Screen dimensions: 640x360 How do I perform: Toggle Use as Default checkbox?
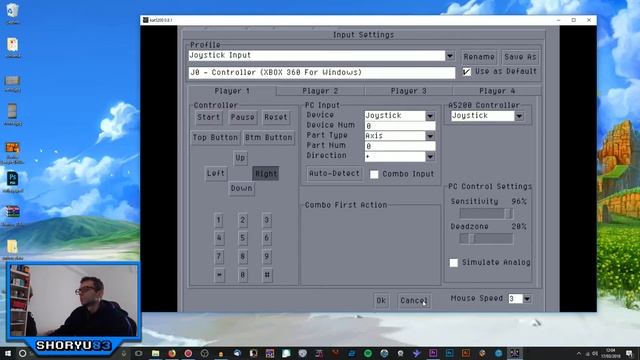pos(467,72)
